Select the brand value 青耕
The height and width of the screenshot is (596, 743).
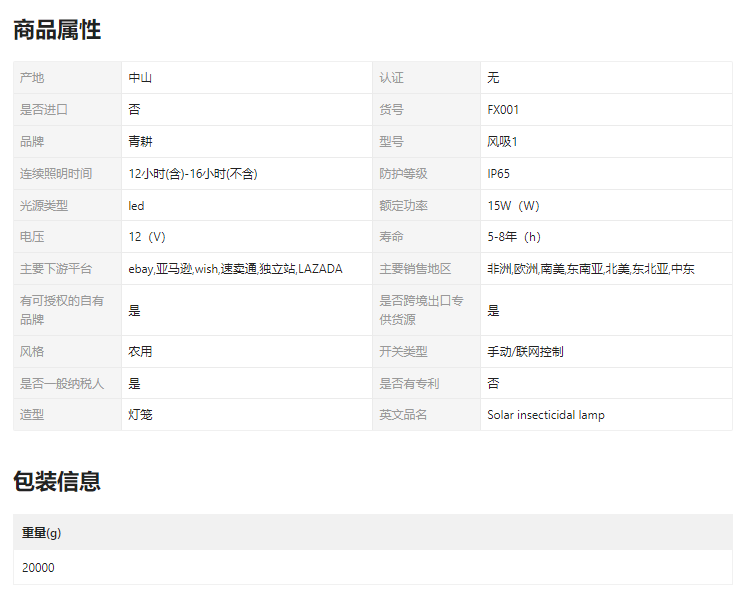coord(140,142)
